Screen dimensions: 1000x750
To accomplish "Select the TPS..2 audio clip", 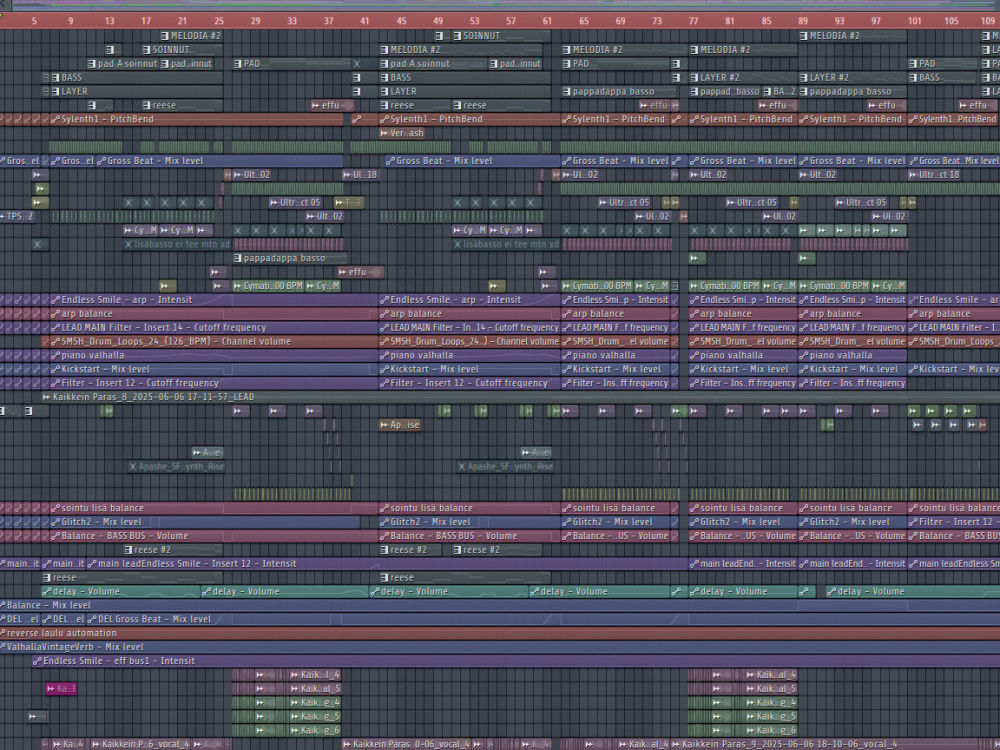I will 17,216.
